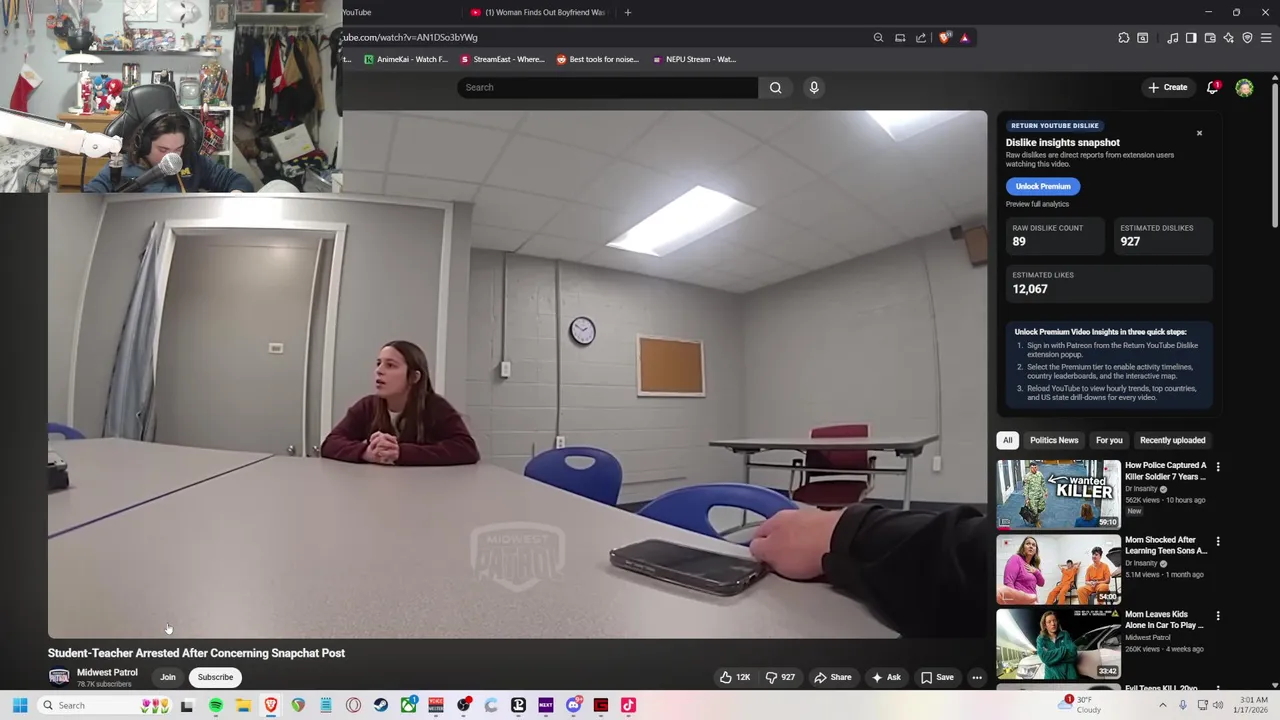Screen dimensions: 1280x720
Task: Open options menu for Mom Shocked video
Action: (x=1218, y=541)
